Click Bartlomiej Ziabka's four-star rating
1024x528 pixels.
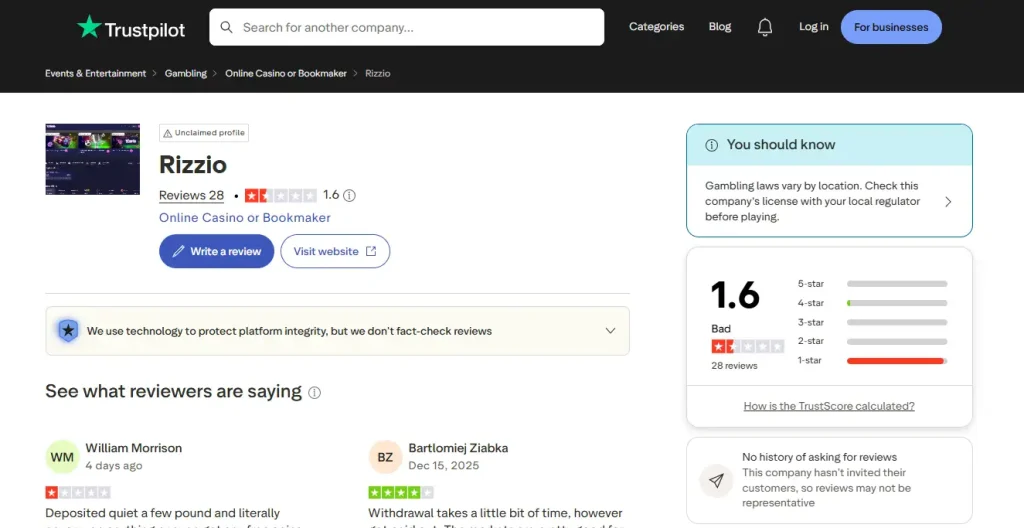coord(401,492)
